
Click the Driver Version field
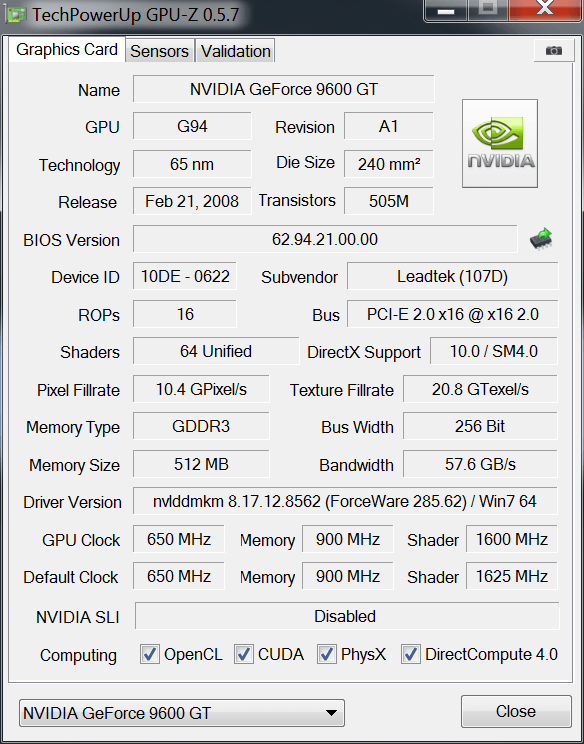(x=345, y=501)
